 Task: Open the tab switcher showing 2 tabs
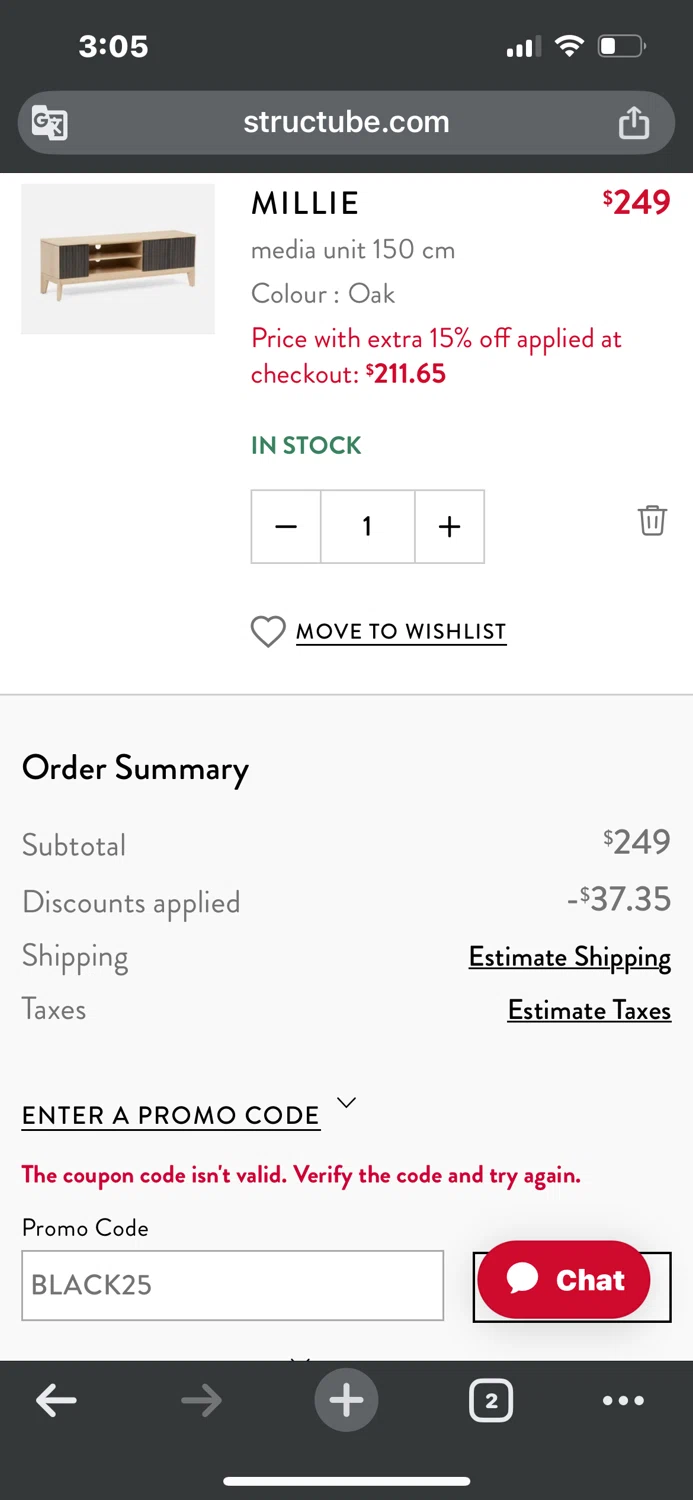point(490,1401)
